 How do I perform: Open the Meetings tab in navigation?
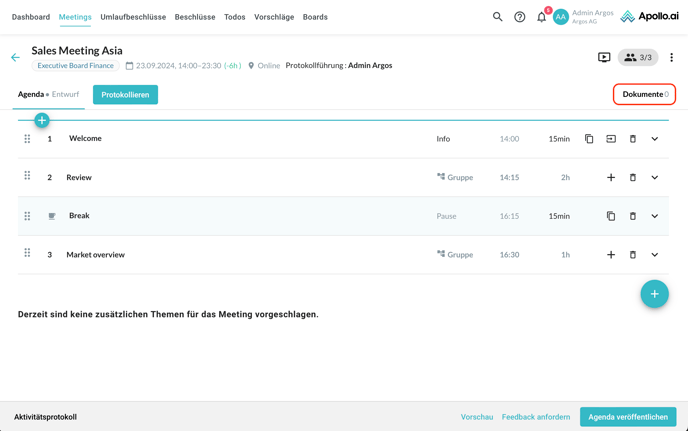coord(75,17)
